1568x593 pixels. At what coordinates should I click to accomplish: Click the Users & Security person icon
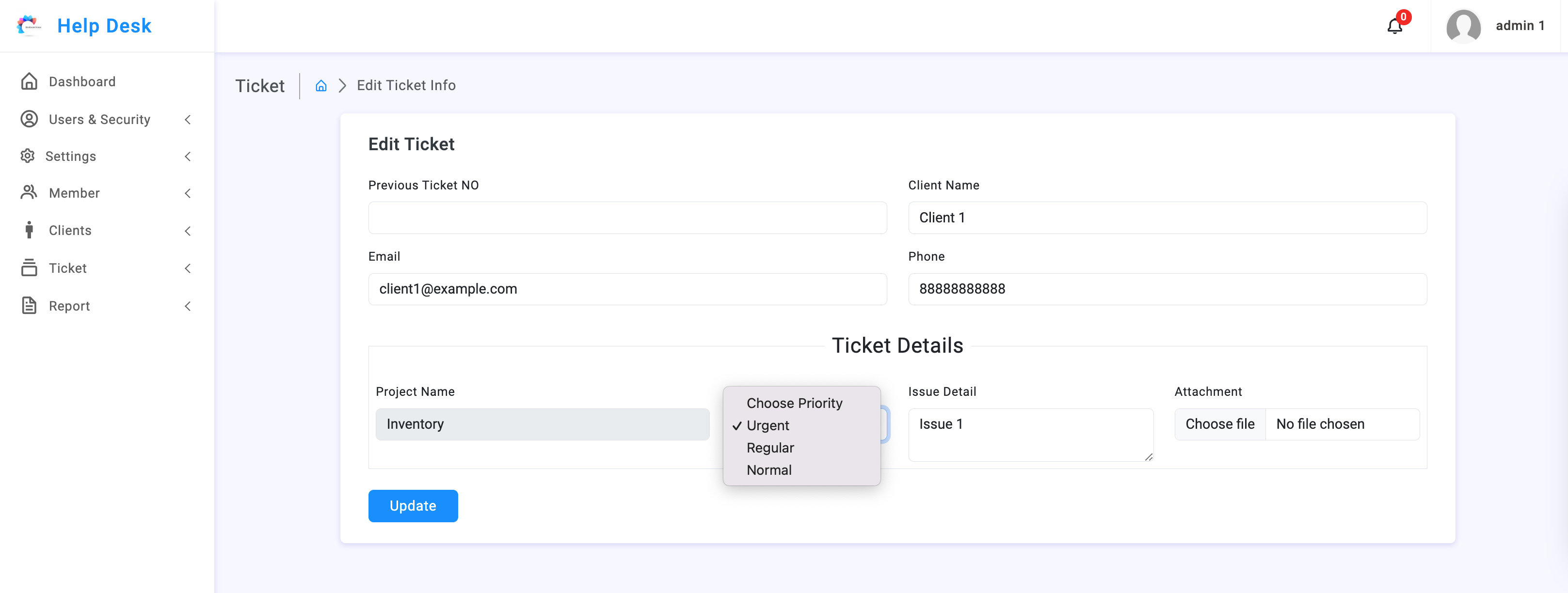[x=29, y=119]
